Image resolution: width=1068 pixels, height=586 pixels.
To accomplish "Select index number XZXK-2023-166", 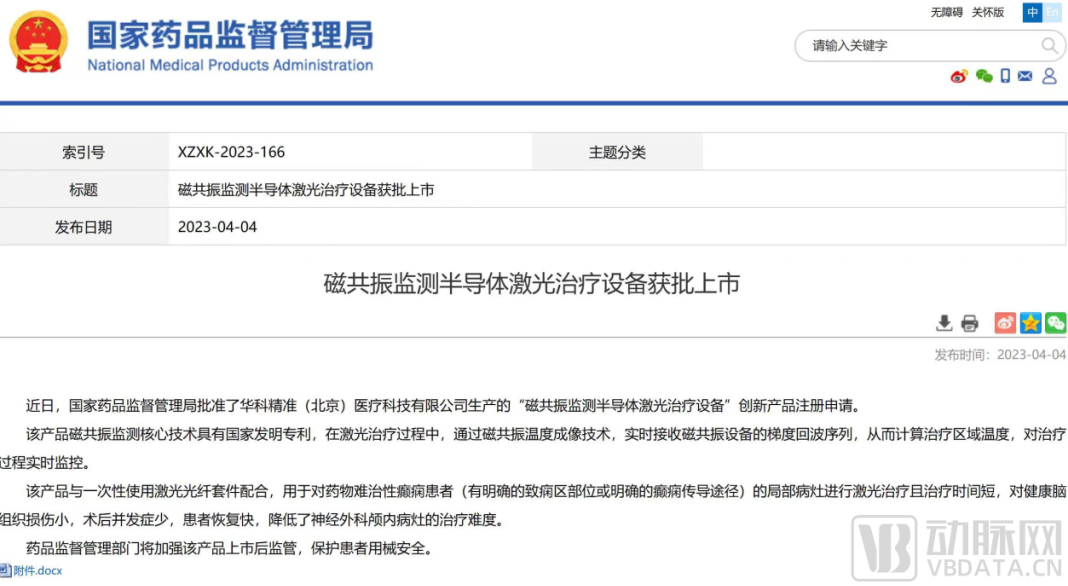I will [232, 152].
